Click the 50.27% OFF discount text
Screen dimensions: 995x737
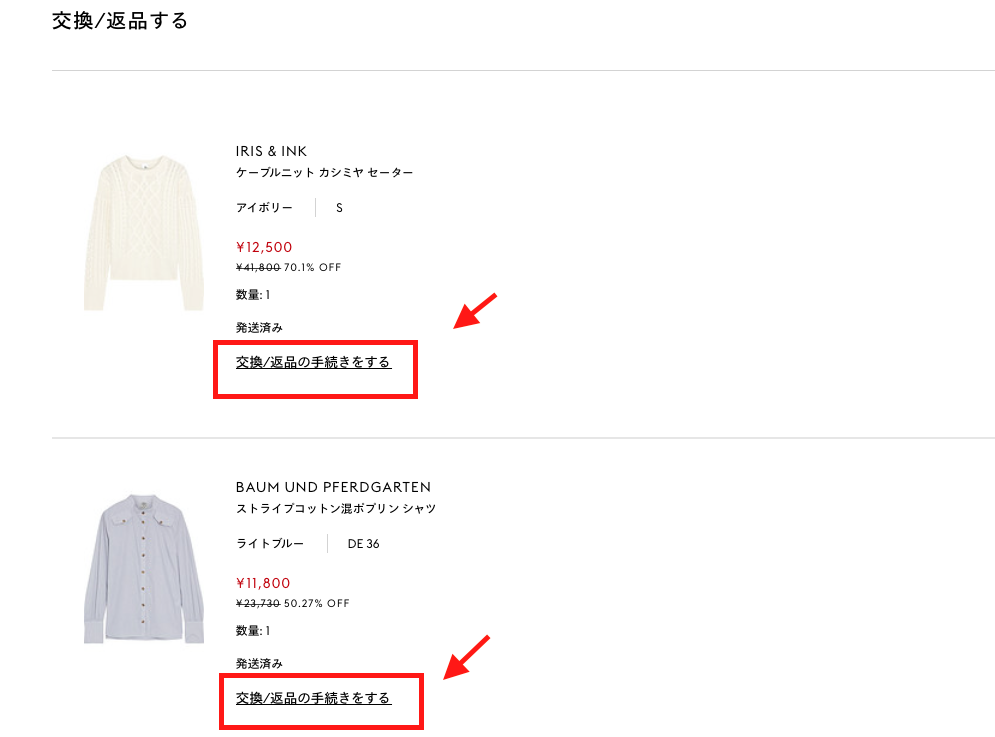point(322,603)
